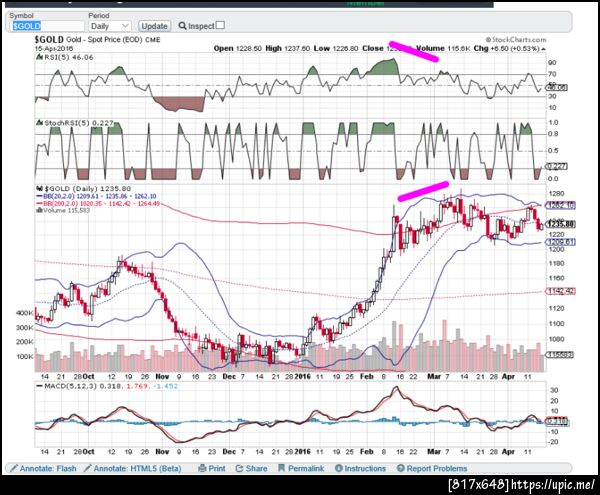Click the Update button
600x495 pixels.
[155, 26]
